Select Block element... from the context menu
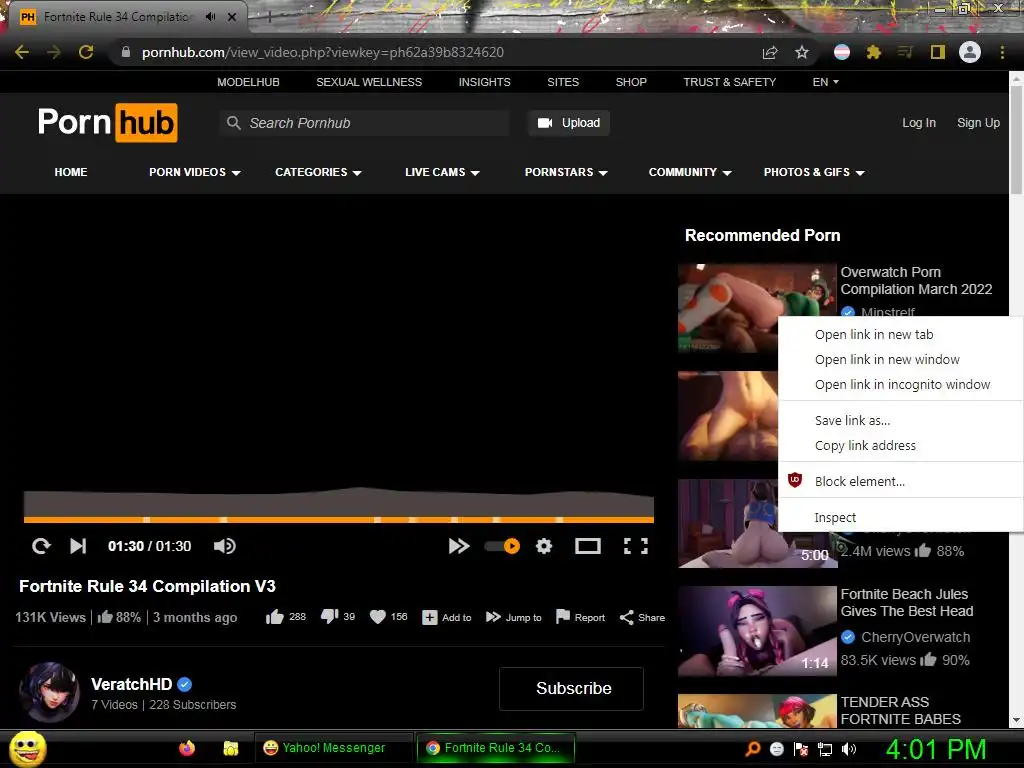This screenshot has width=1024, height=768. [901, 481]
